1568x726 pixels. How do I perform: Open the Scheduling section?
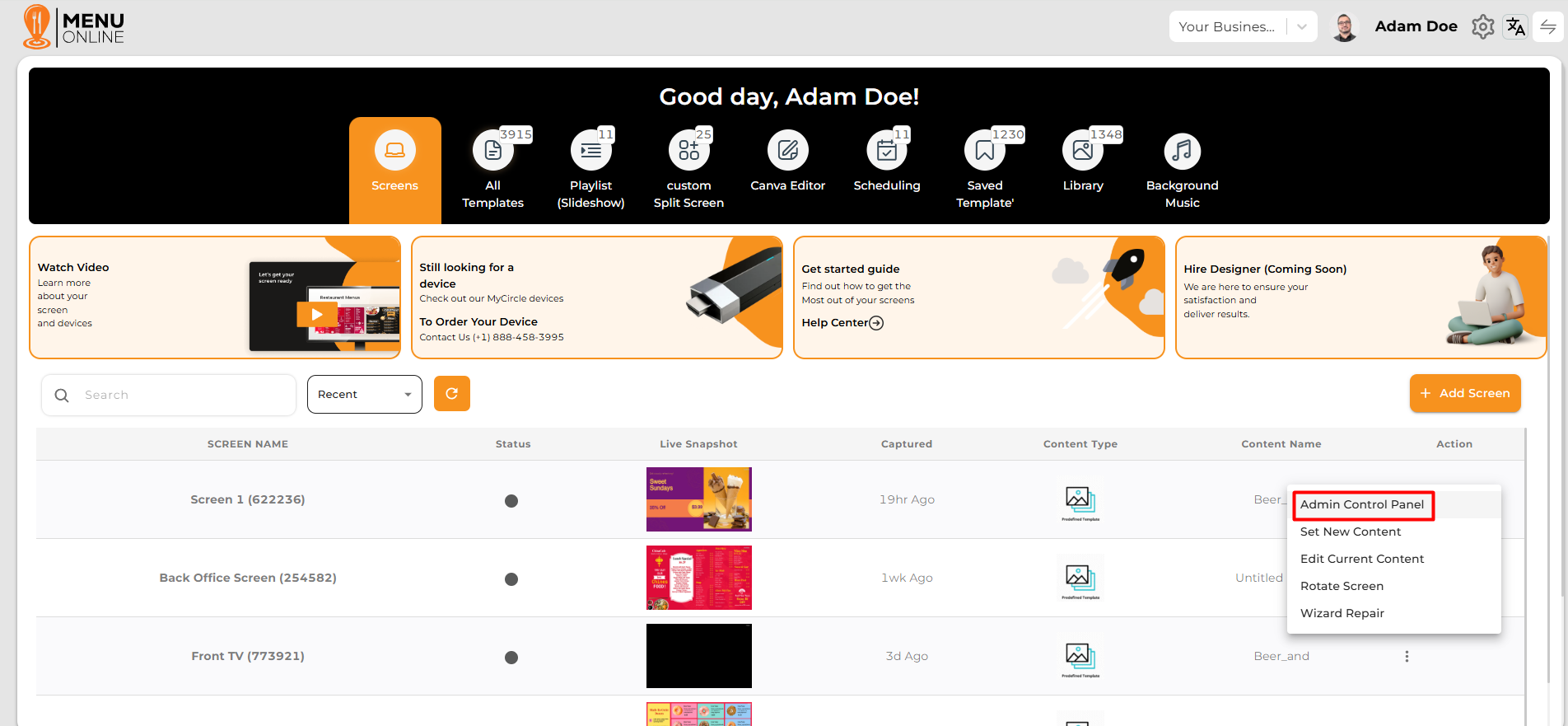[886, 151]
